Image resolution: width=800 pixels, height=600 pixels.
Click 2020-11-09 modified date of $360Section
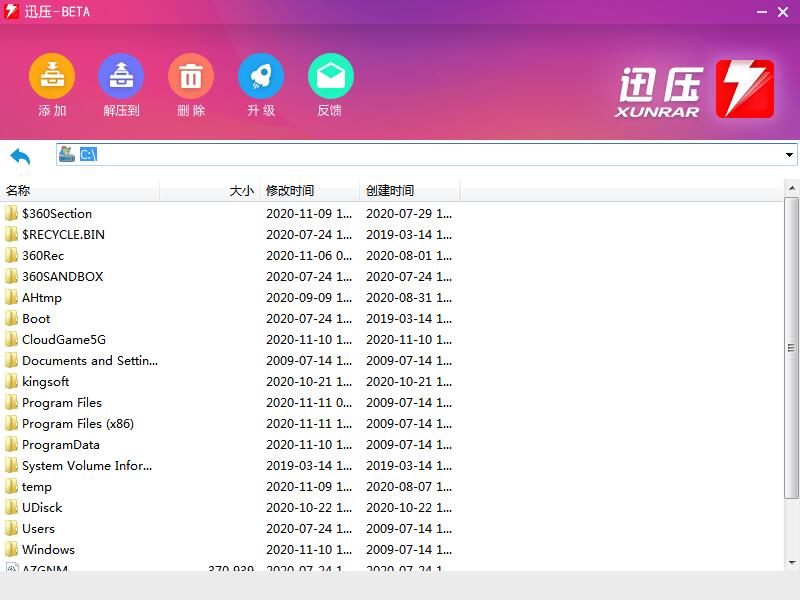(x=309, y=213)
